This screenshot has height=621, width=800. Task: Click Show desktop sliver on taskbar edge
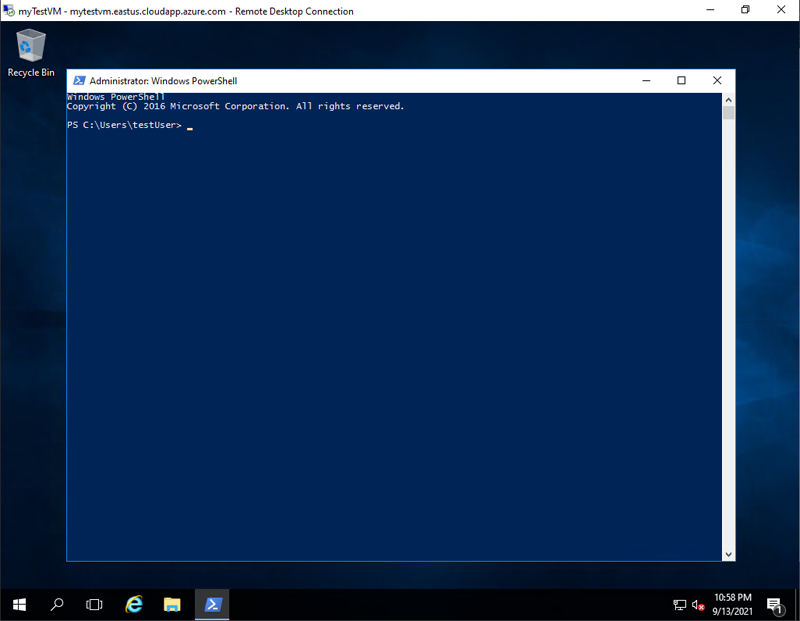click(797, 605)
